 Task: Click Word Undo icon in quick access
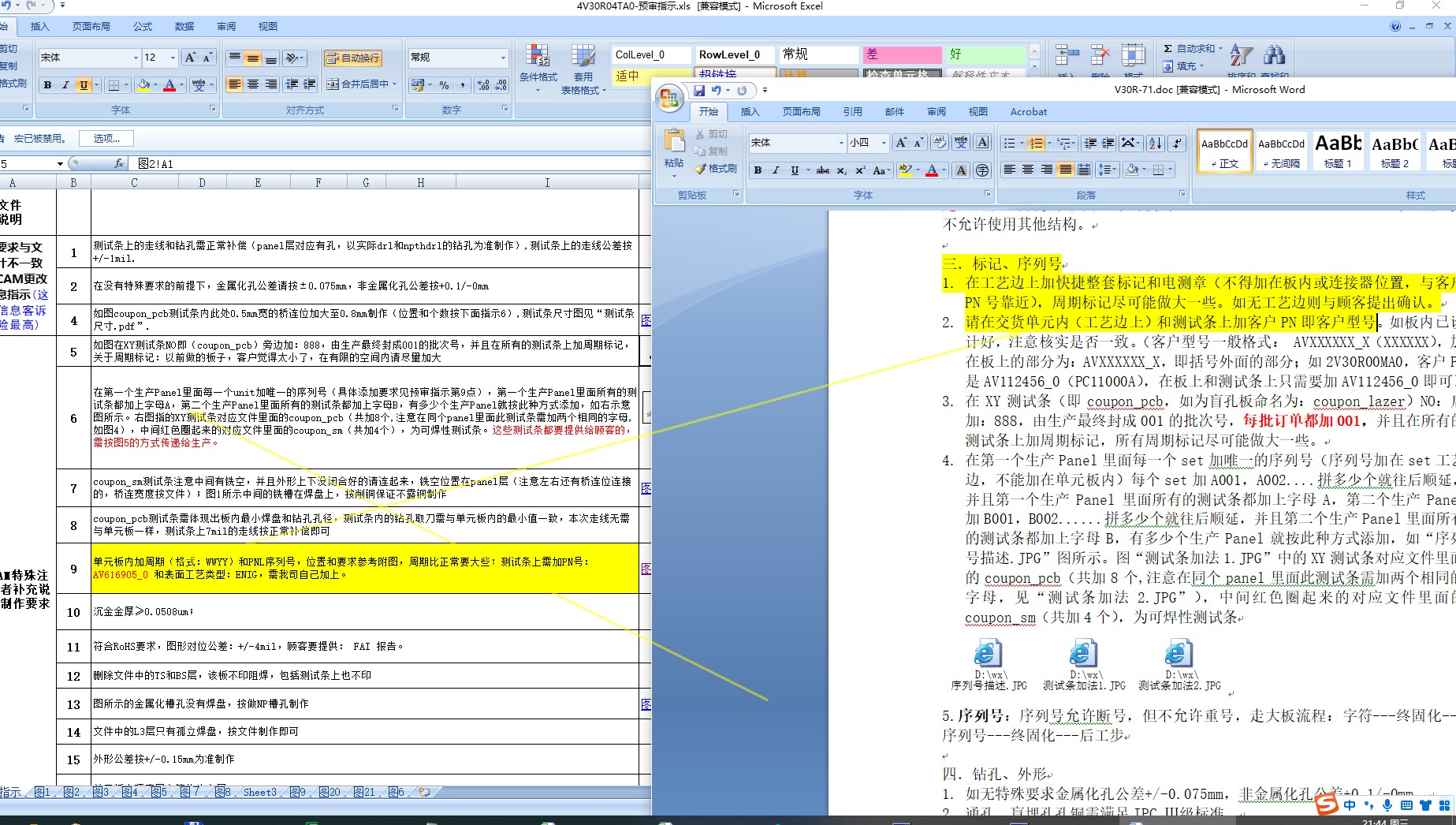pyautogui.click(x=717, y=91)
